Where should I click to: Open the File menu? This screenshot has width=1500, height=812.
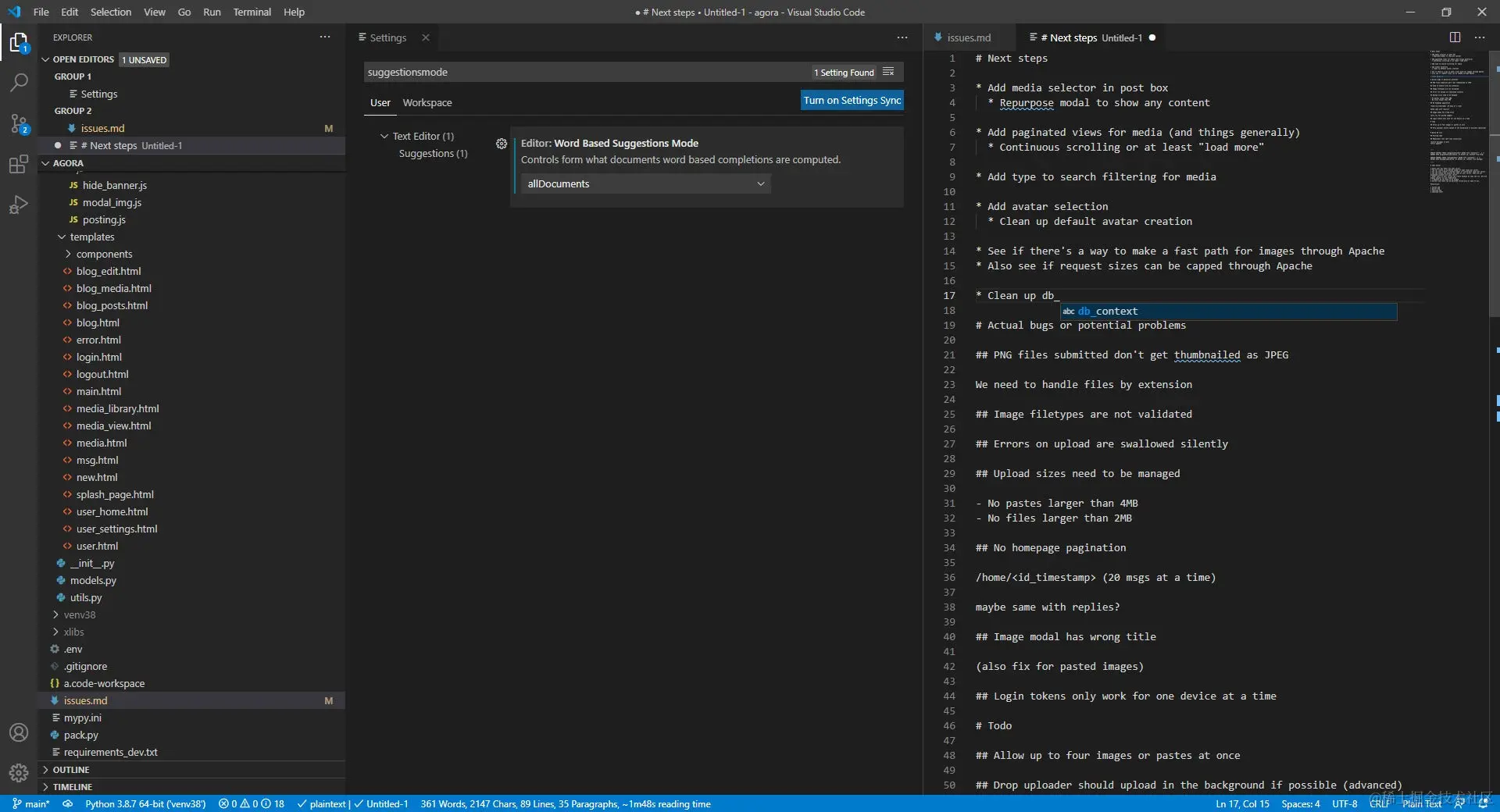[x=41, y=12]
